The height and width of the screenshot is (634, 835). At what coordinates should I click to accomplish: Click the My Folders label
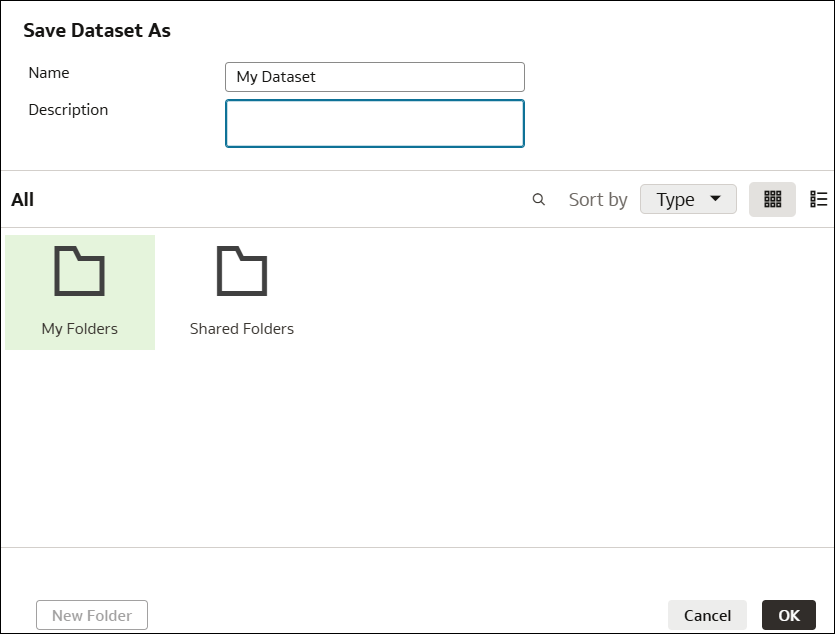(79, 329)
